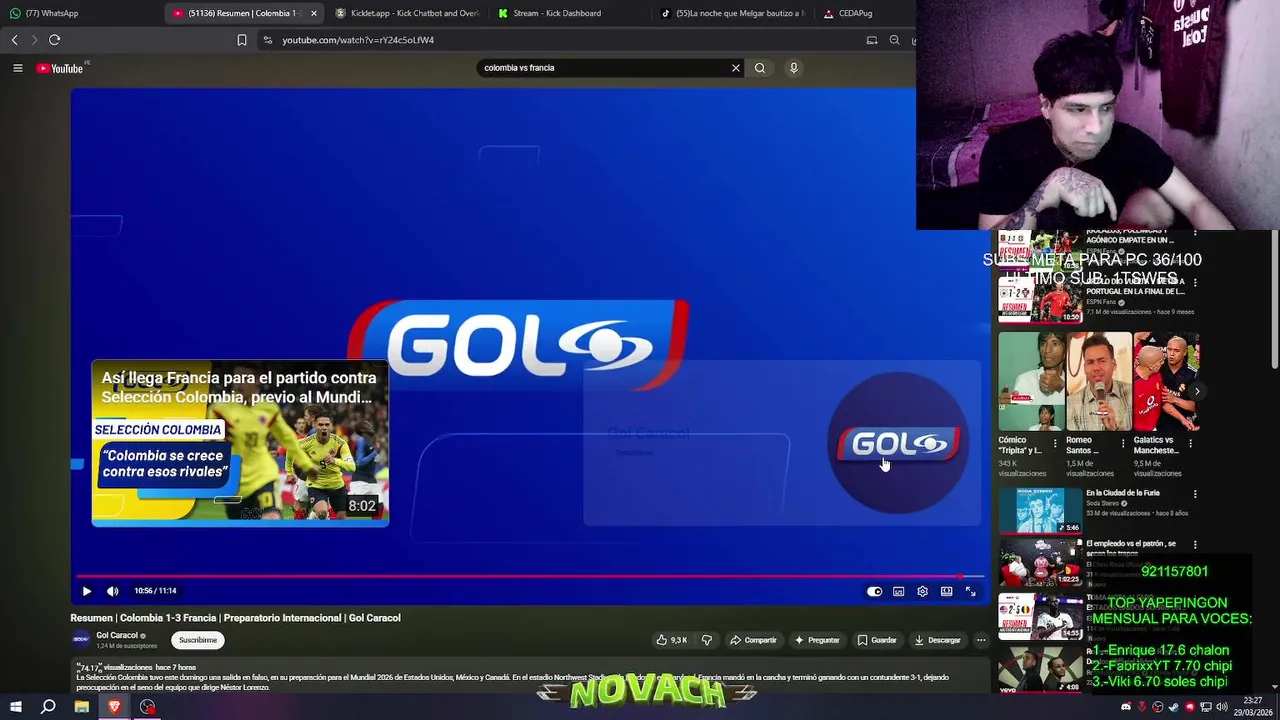Bookmark this page icon
Viewport: 1280px width, 720px height.
(x=242, y=40)
